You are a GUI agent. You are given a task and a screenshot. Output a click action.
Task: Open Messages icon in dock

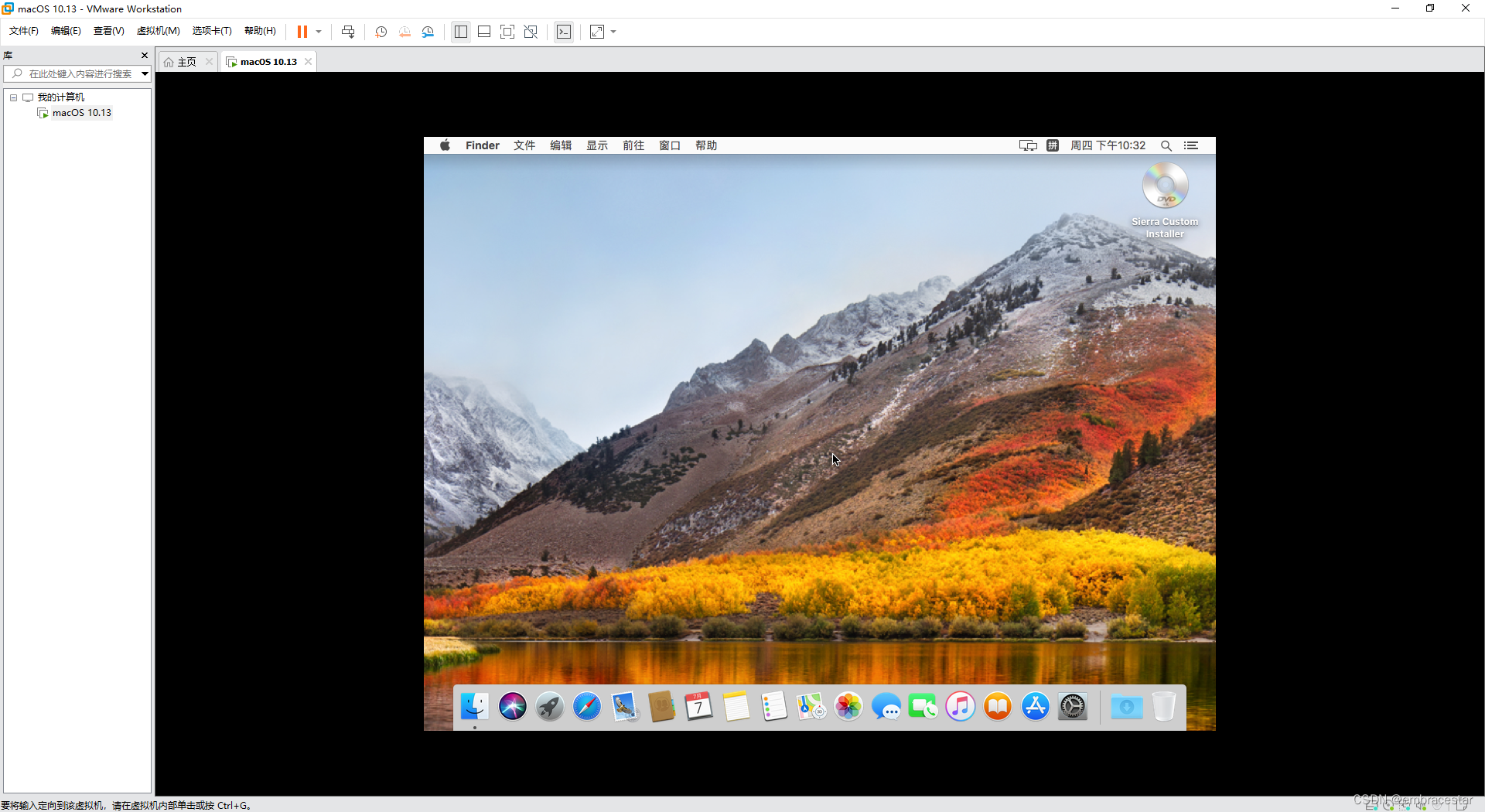[x=886, y=706]
